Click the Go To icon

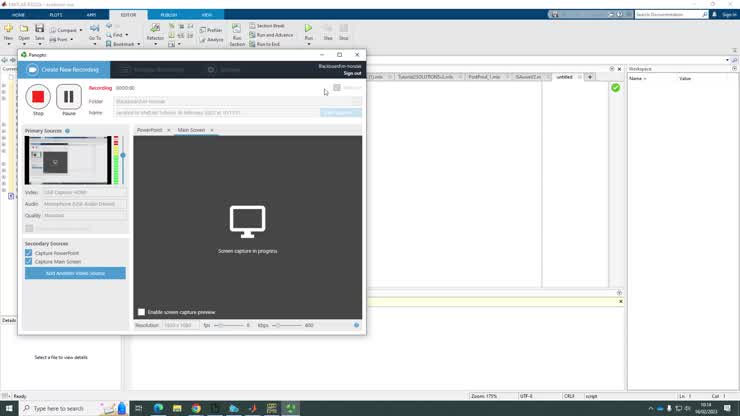coord(95,30)
